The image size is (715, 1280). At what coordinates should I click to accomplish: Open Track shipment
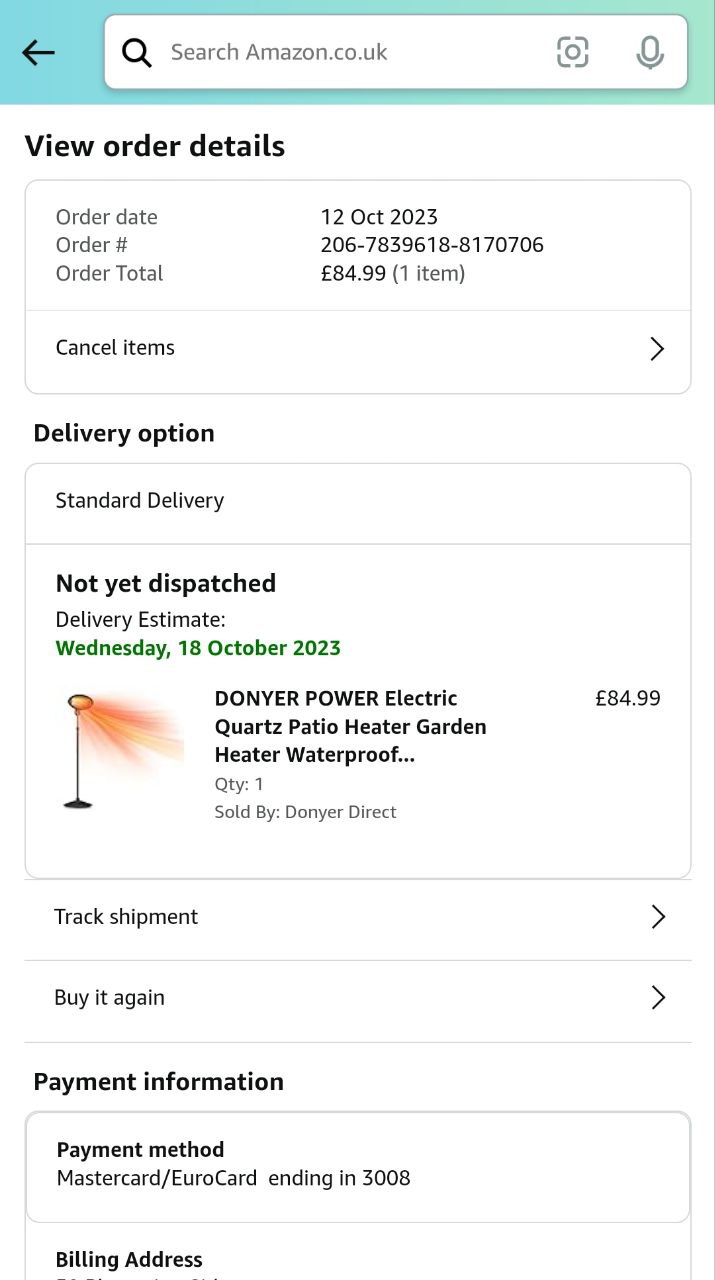[126, 917]
